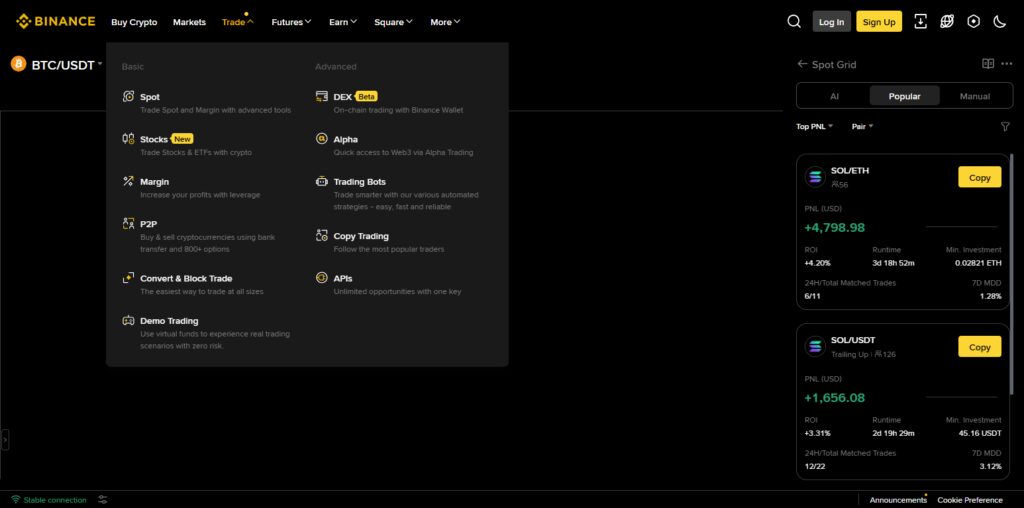Image resolution: width=1024 pixels, height=508 pixels.
Task: Click the Convert & Block Trade icon
Action: click(x=129, y=278)
